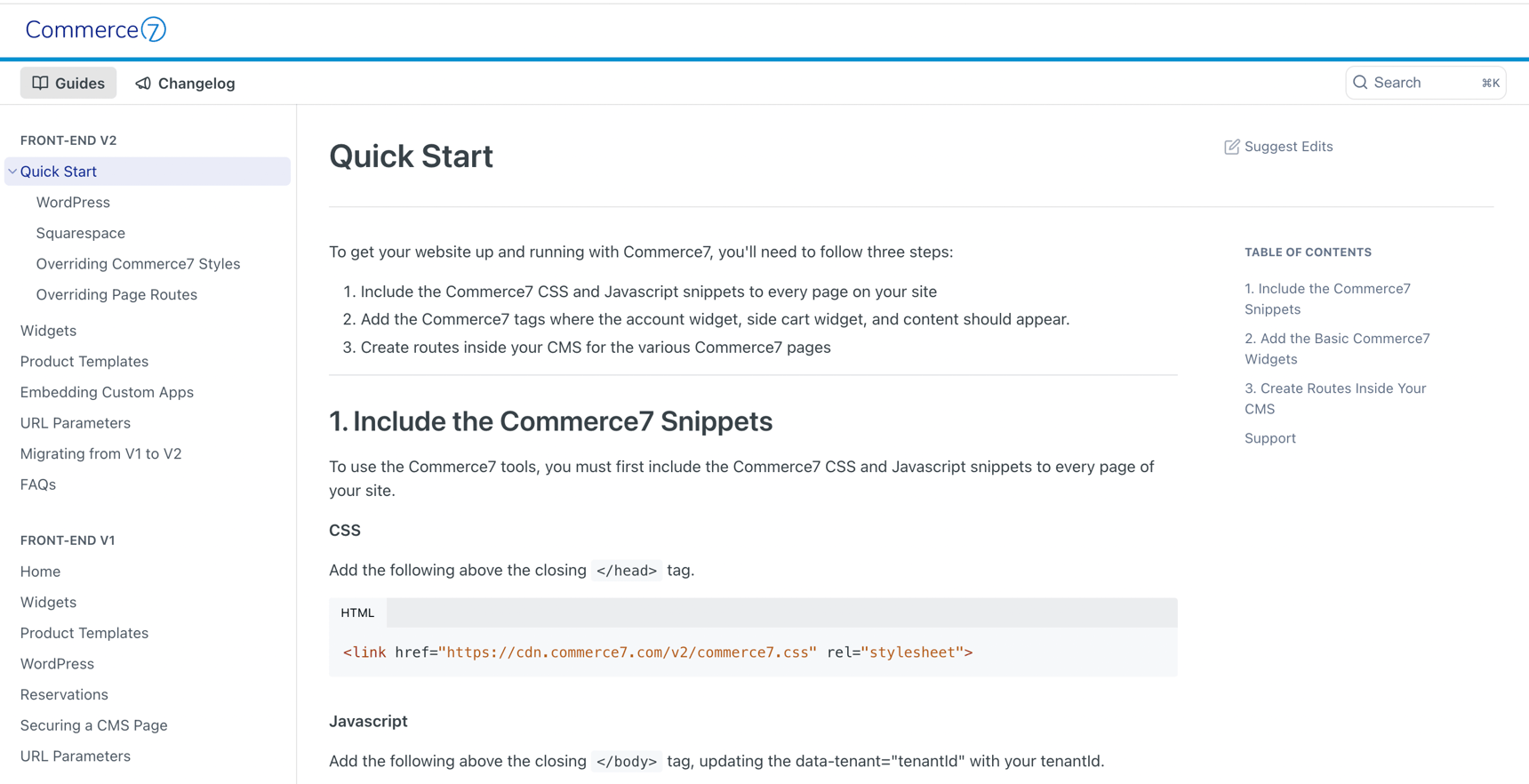
Task: Open Securing a CMS Page
Action: pyautogui.click(x=94, y=725)
